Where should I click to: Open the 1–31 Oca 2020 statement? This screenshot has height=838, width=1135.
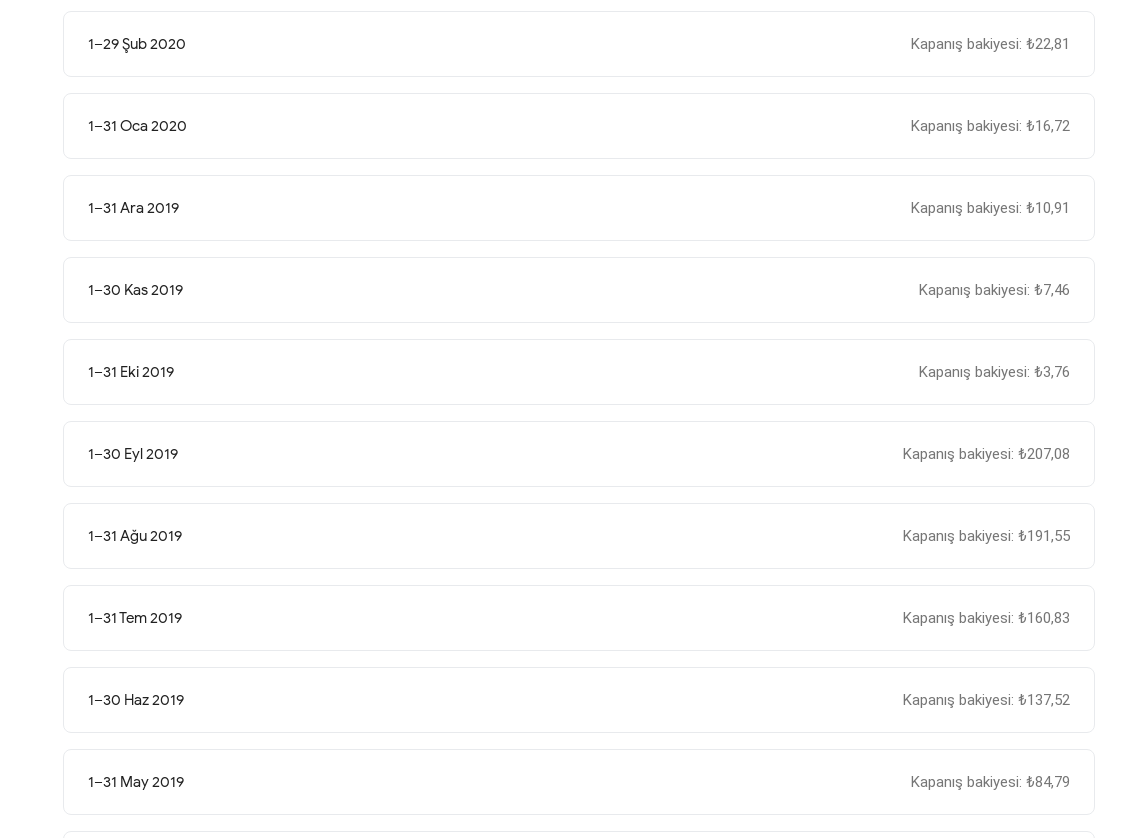pos(578,126)
